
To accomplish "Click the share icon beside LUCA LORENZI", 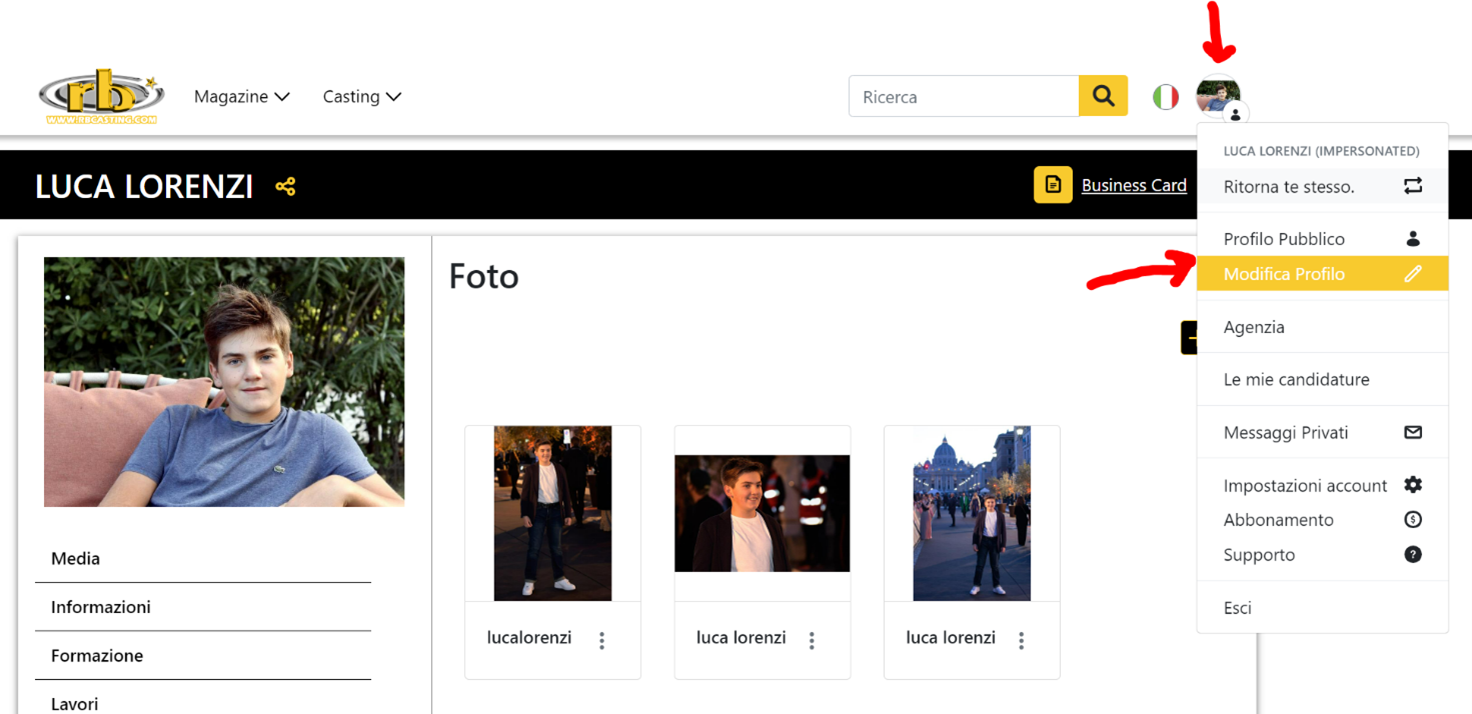I will tap(285, 186).
